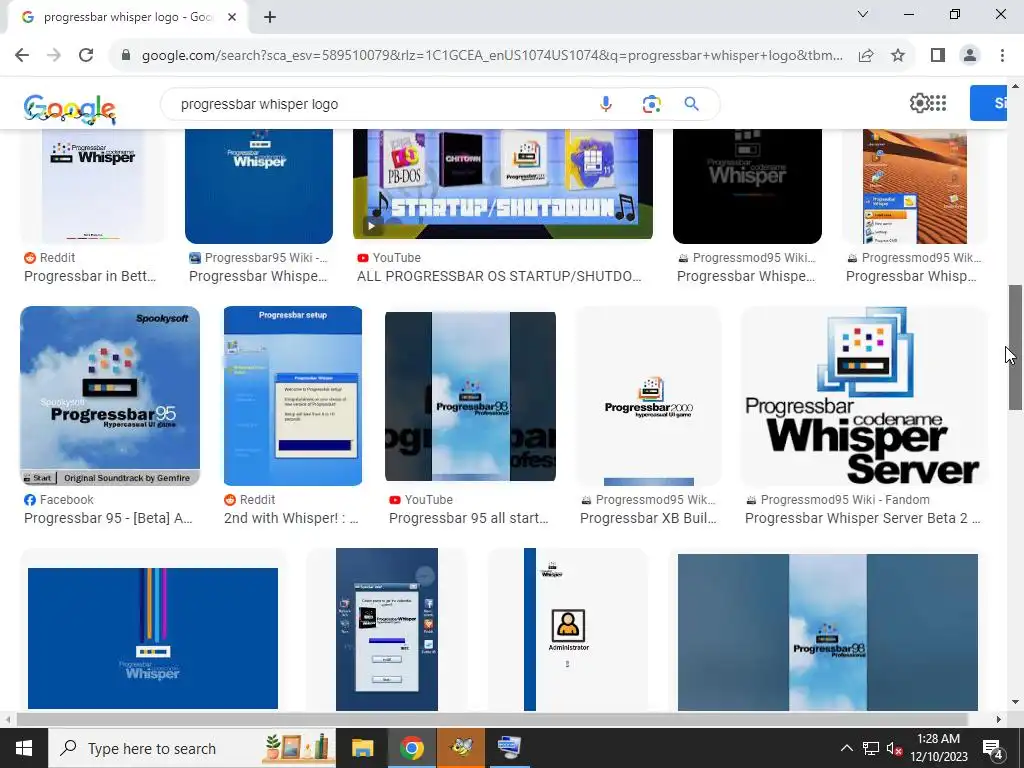Click the blue Sign in button
This screenshot has width=1024, height=768.
point(988,103)
